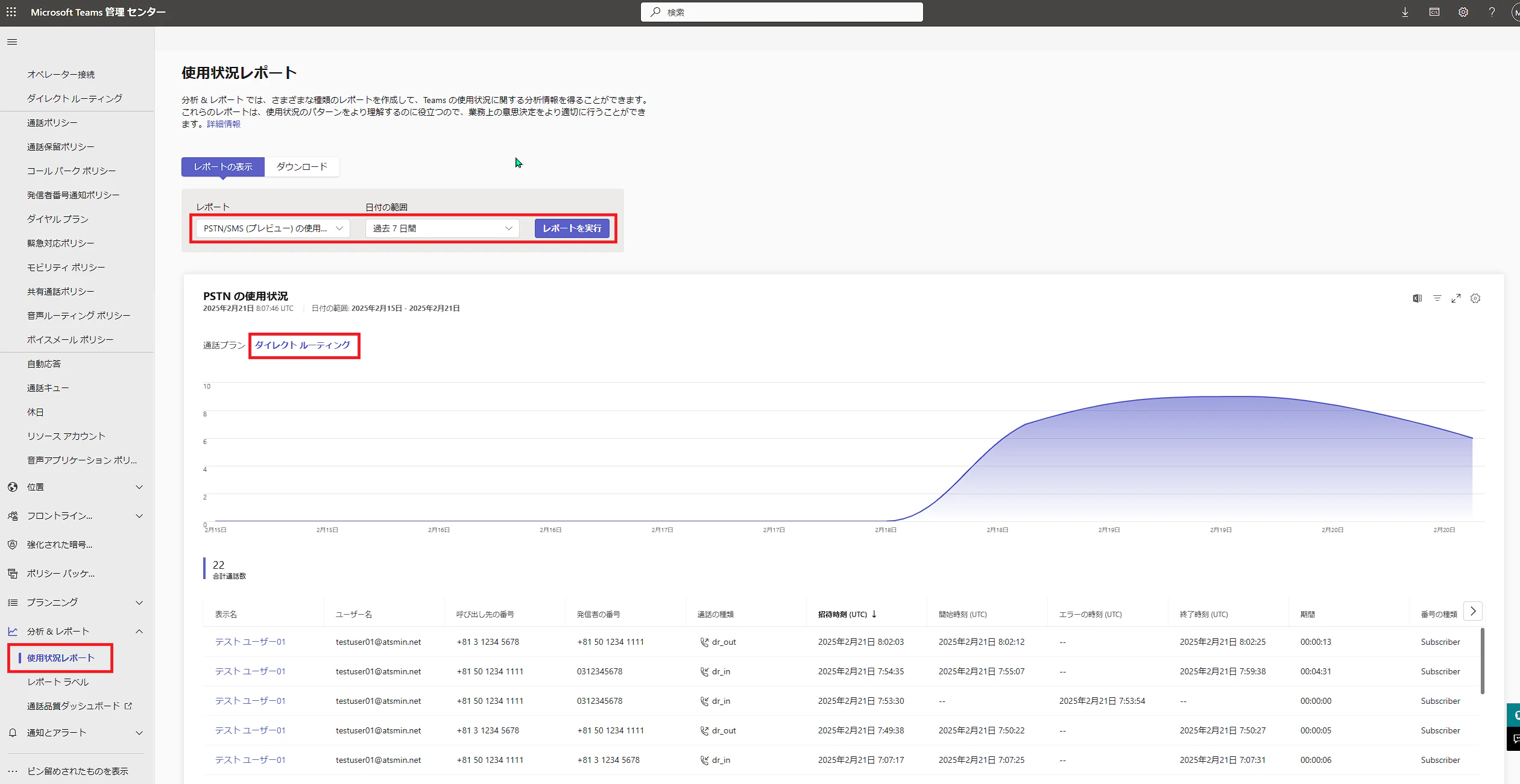Open the app launcher waffle icon
The height and width of the screenshot is (784, 1520).
point(11,12)
